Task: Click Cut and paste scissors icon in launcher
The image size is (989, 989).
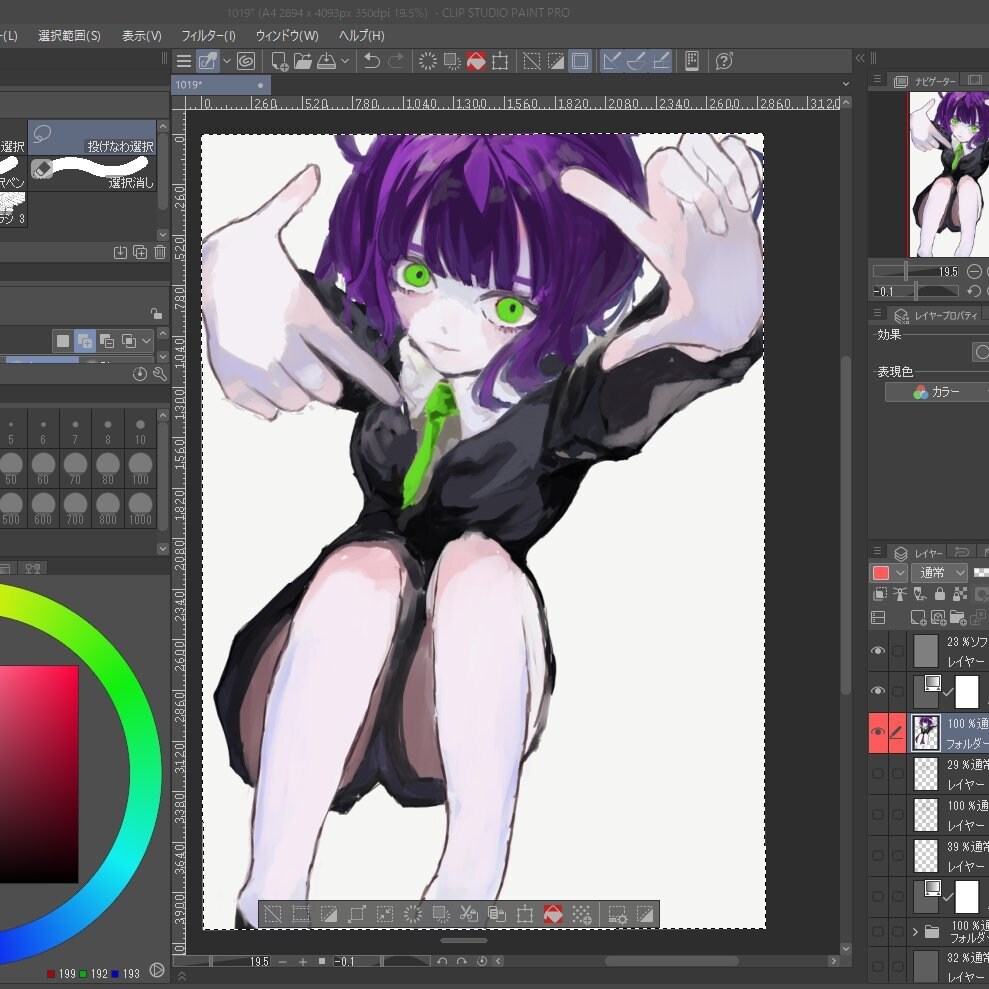Action: coord(469,914)
